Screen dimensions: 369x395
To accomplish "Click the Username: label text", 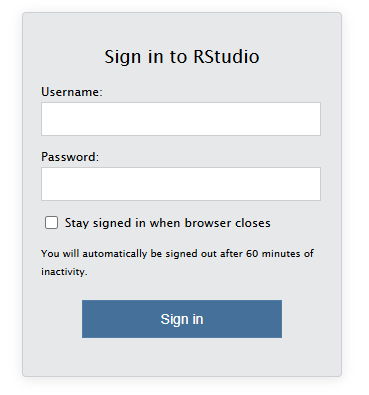I will pyautogui.click(x=72, y=92).
